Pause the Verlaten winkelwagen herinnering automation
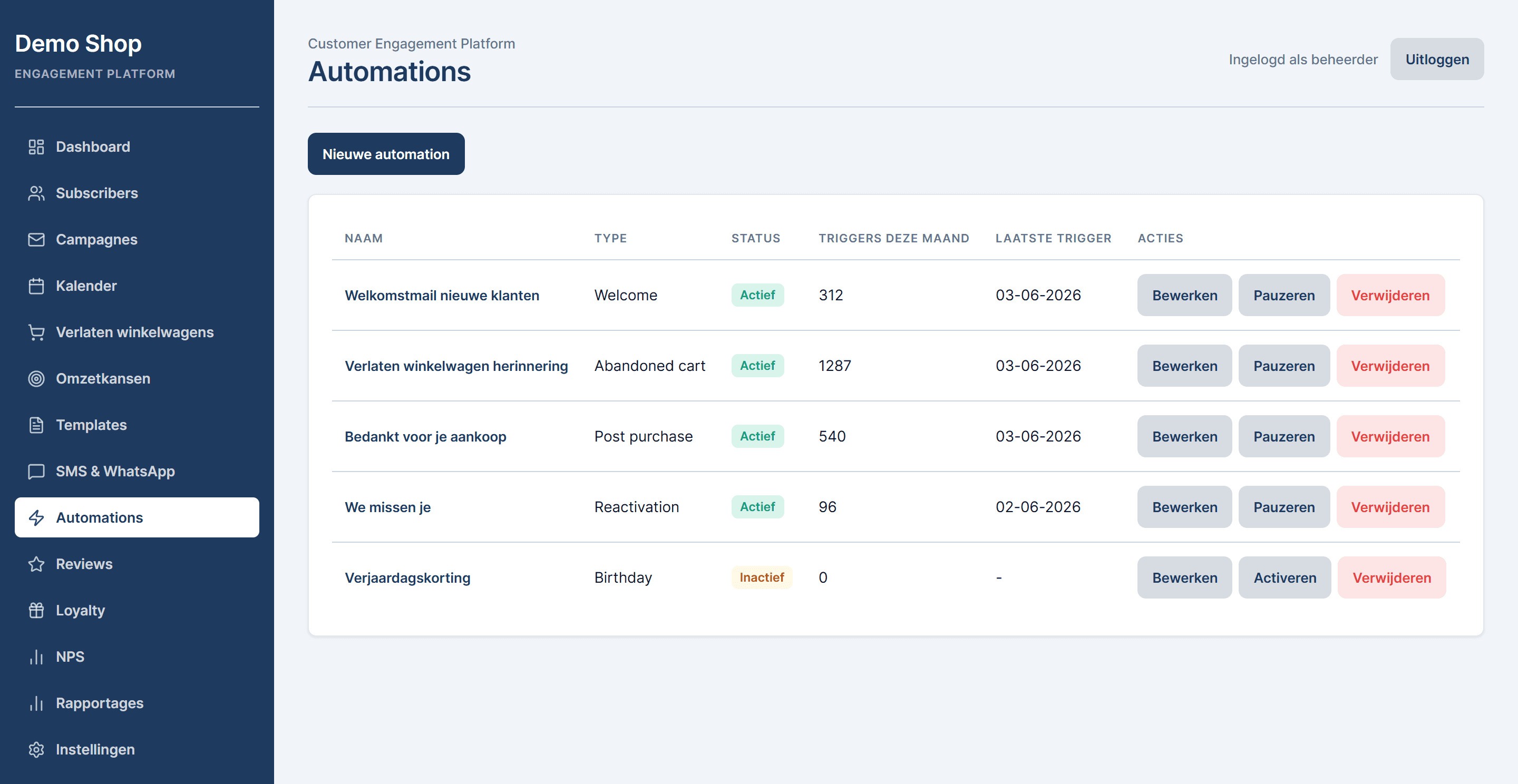This screenshot has height=784, width=1518. (x=1284, y=366)
